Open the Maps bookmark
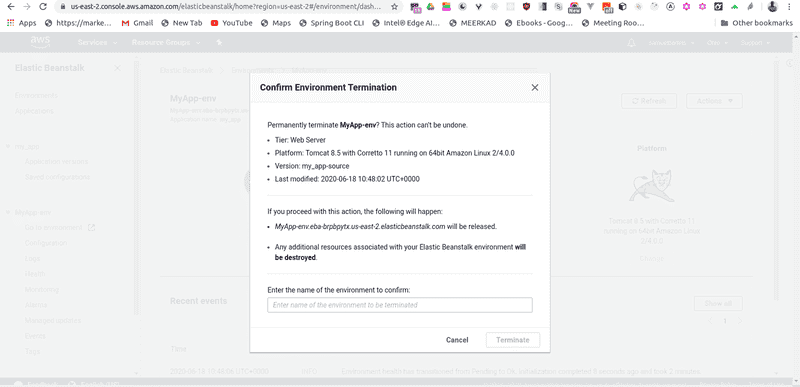Image resolution: width=800 pixels, height=387 pixels. [x=276, y=23]
